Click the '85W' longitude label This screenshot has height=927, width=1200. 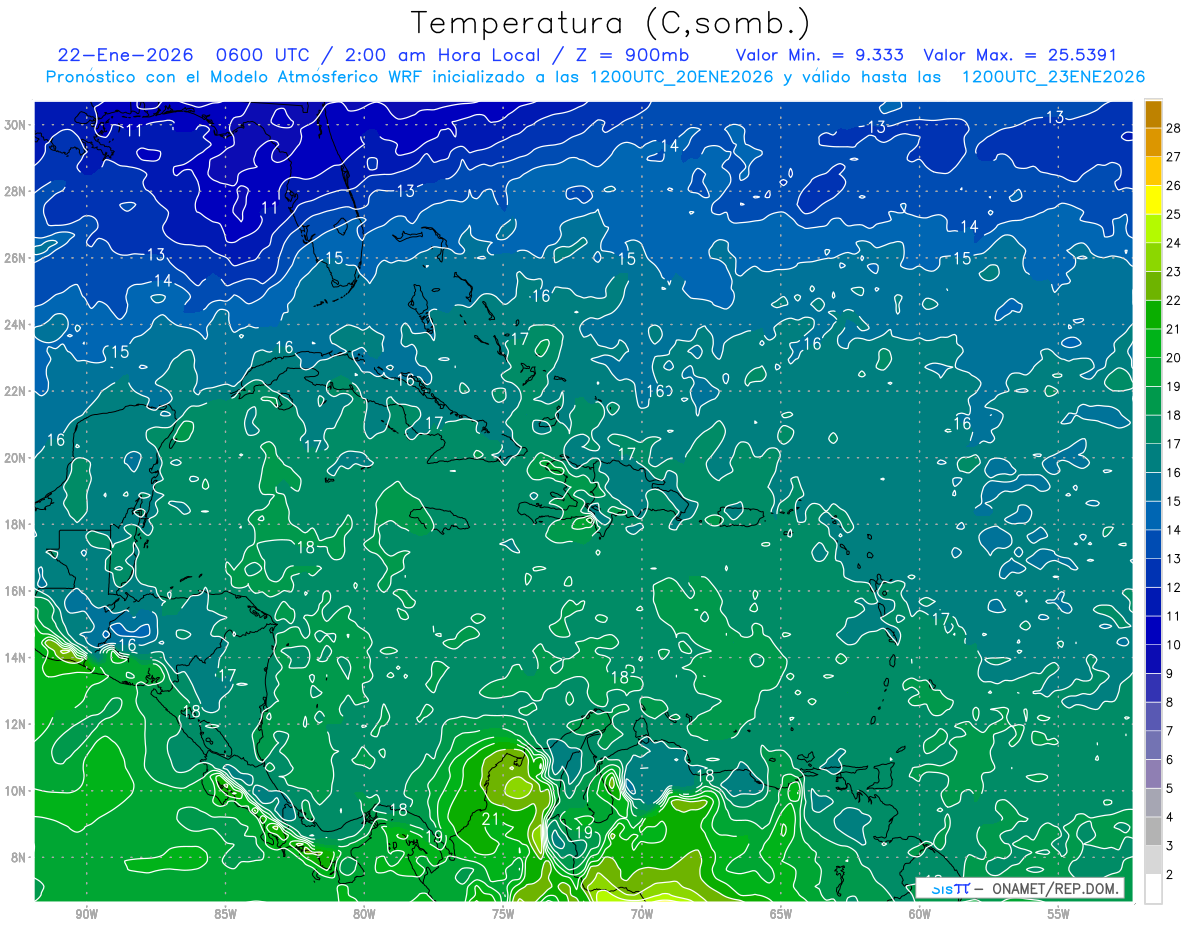pyautogui.click(x=225, y=914)
